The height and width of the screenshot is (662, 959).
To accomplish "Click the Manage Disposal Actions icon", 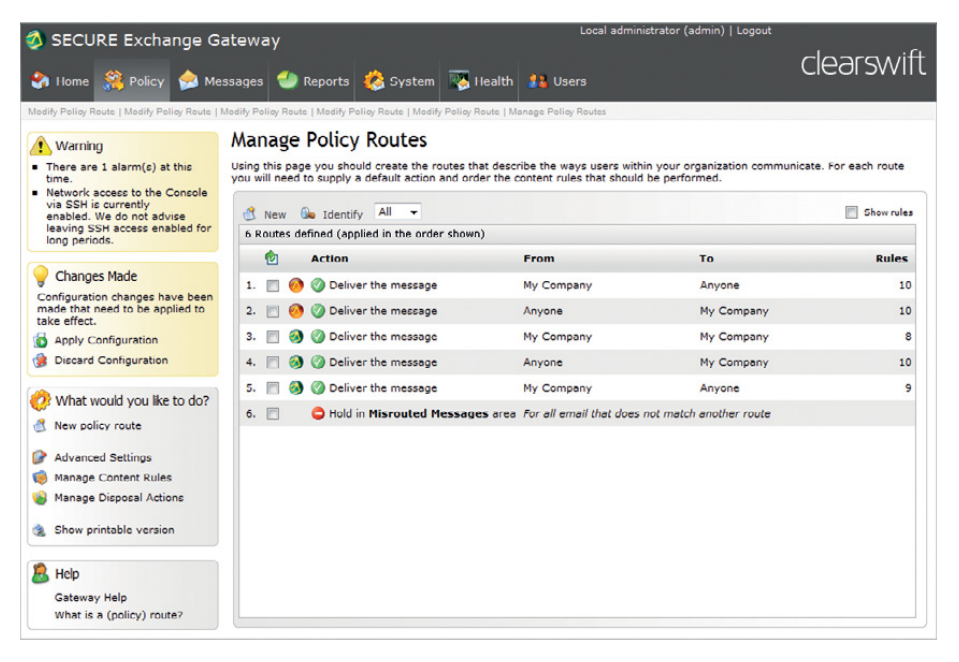I will (40, 497).
